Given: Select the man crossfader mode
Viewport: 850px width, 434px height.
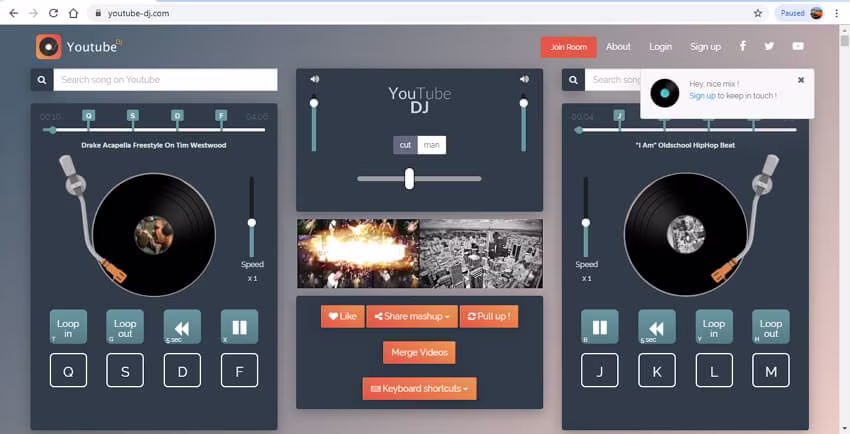Looking at the screenshot, I should [432, 145].
